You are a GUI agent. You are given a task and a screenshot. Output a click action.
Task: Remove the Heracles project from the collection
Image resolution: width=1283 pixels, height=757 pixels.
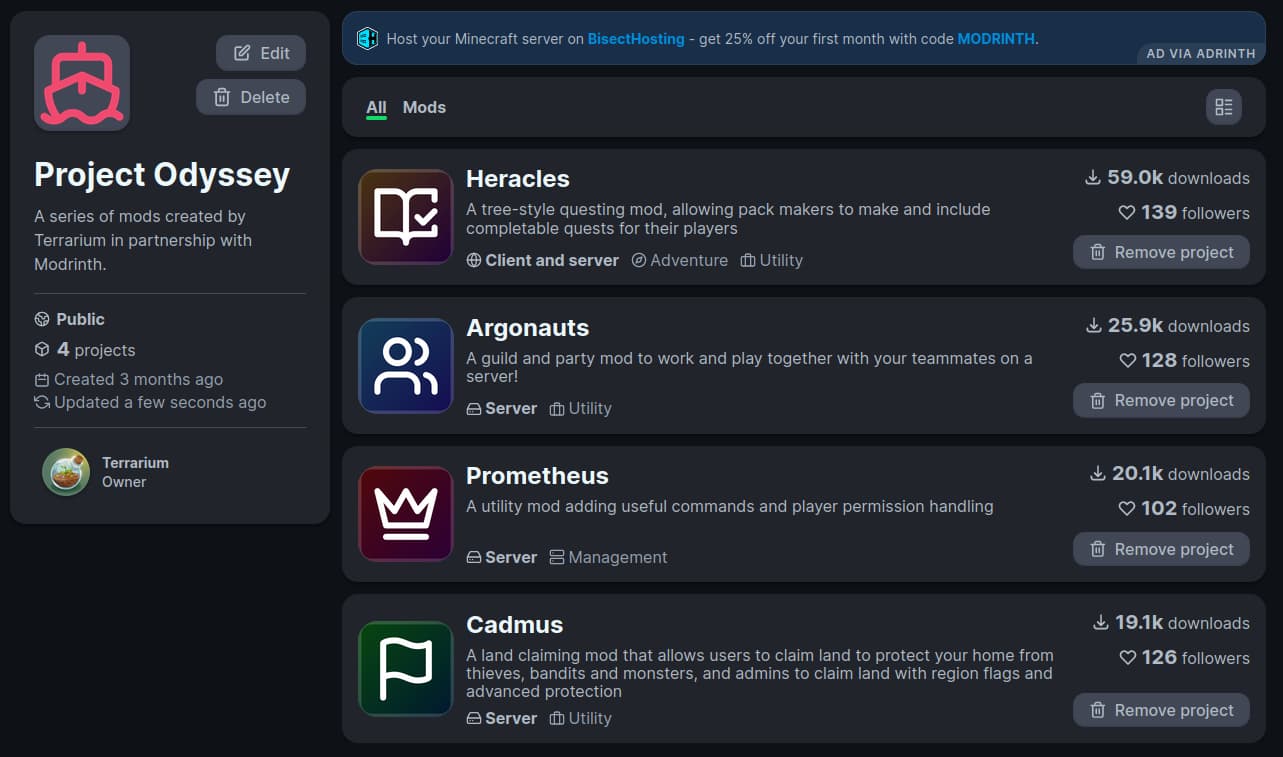point(1161,252)
